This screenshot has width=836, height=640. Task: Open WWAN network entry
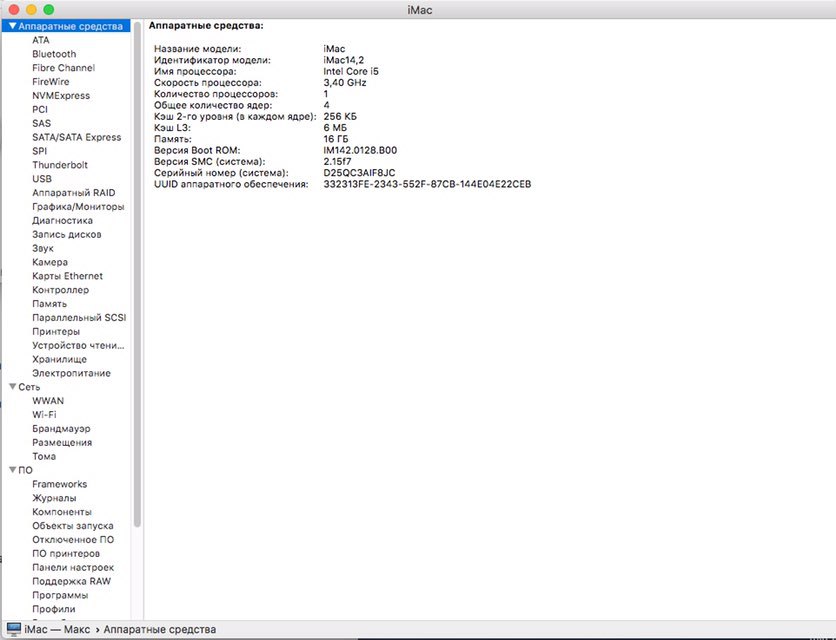(x=48, y=401)
